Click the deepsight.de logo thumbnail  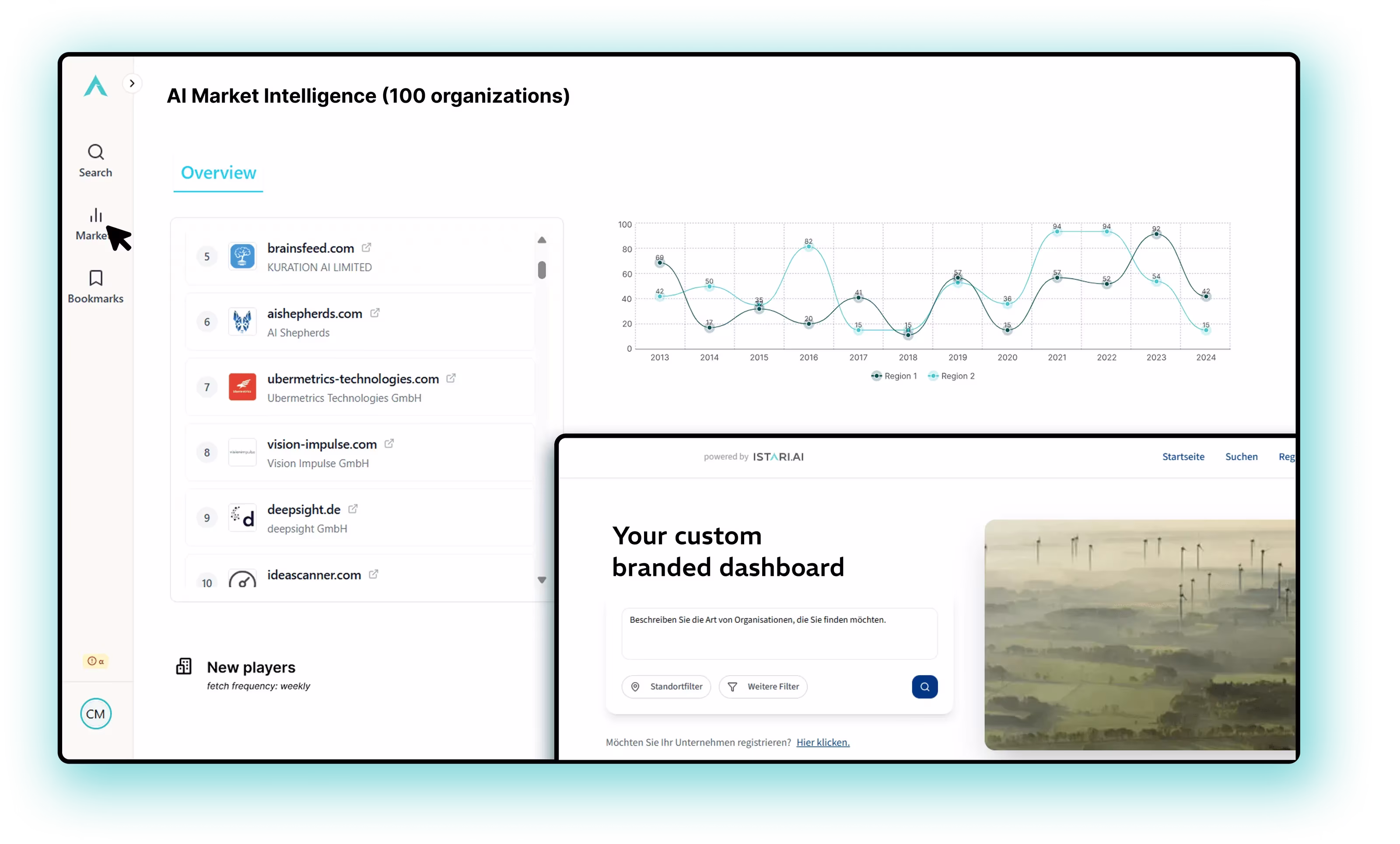[x=243, y=517]
